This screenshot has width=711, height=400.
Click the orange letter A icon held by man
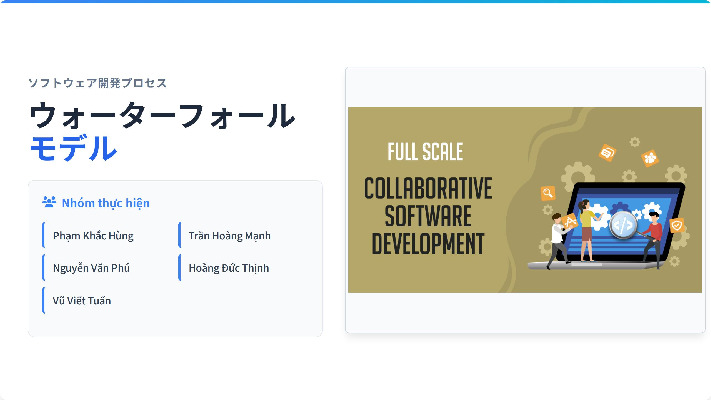[x=571, y=220]
